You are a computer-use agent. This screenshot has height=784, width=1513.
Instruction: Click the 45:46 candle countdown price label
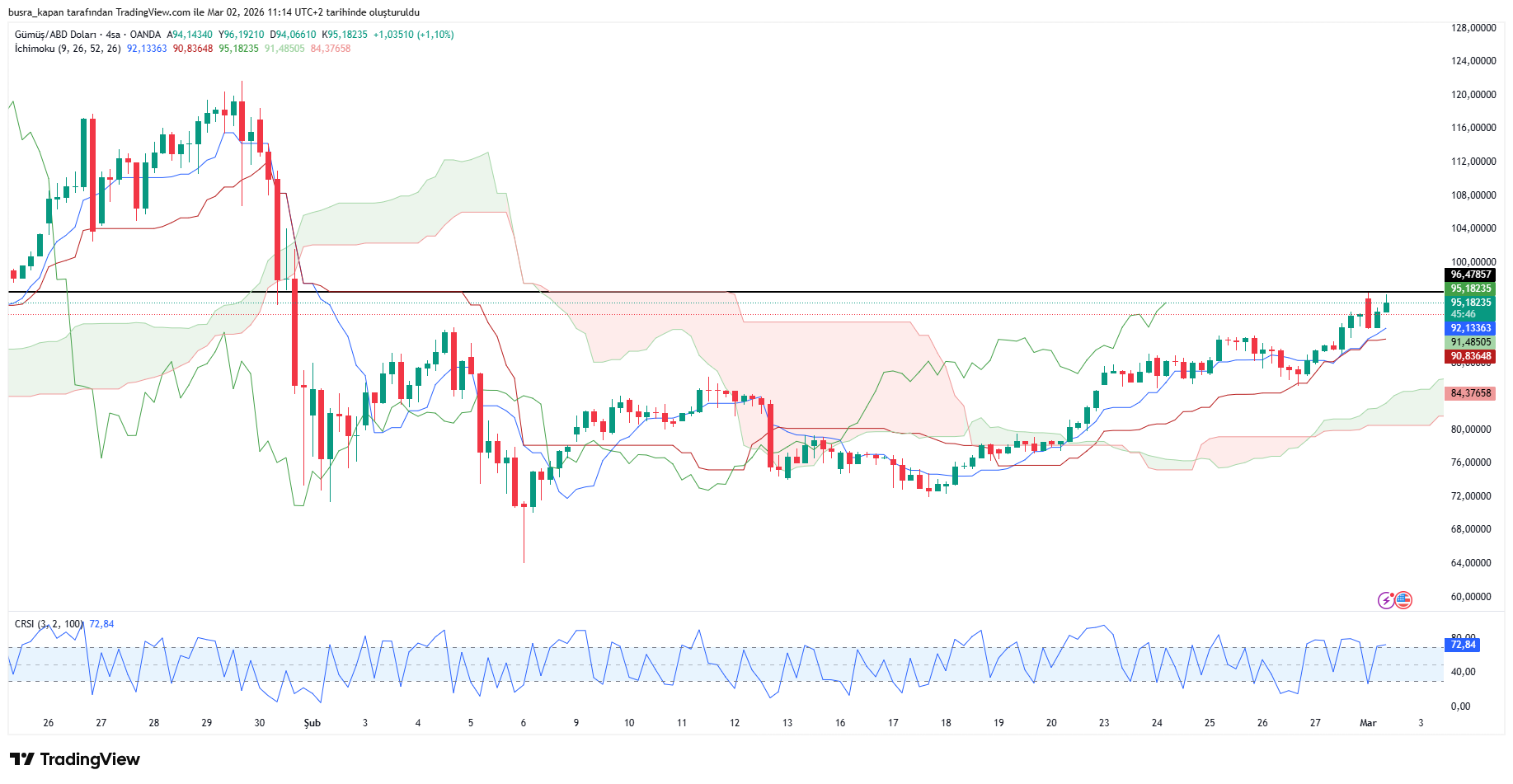pyautogui.click(x=1464, y=314)
